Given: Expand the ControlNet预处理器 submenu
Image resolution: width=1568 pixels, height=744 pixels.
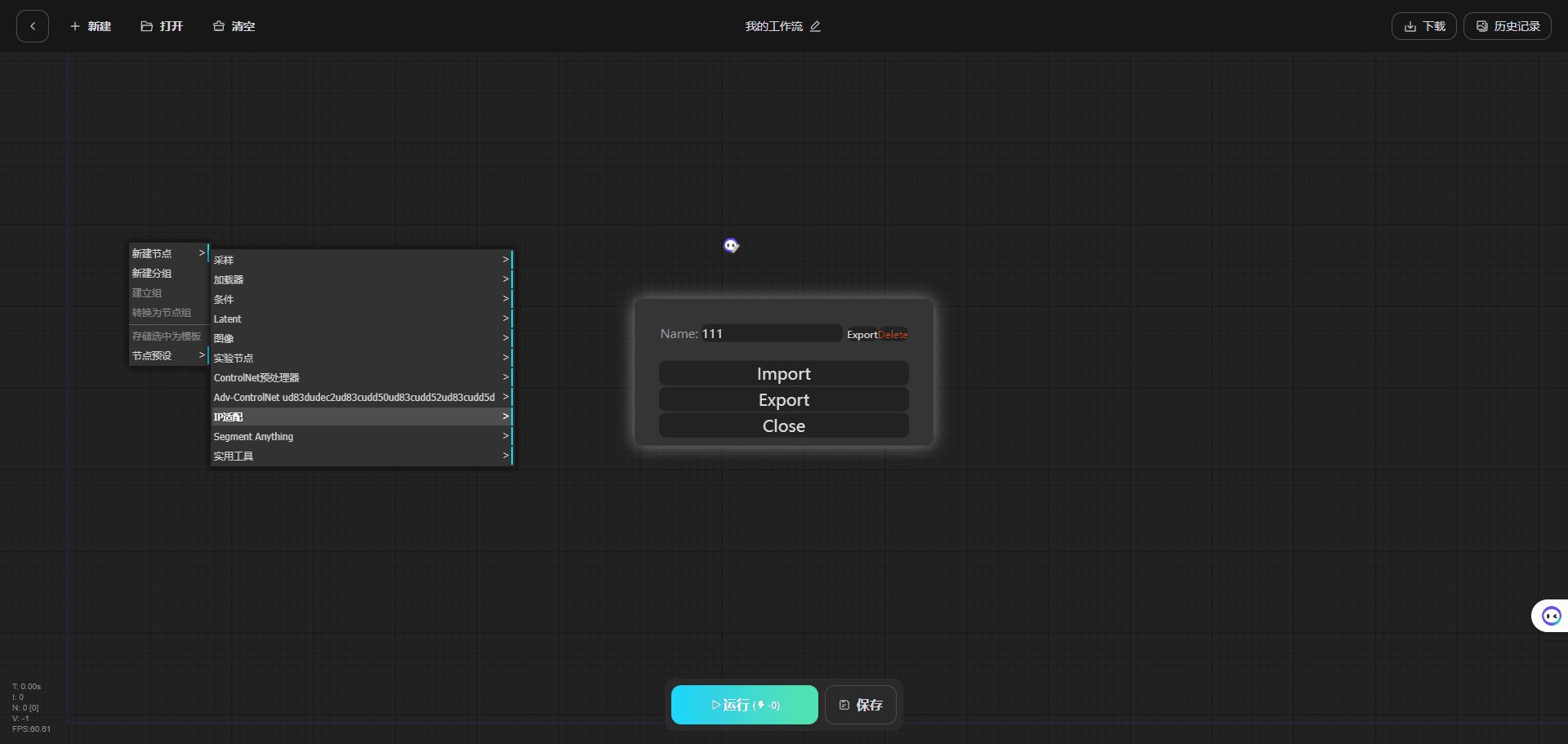Looking at the screenshot, I should click(x=362, y=377).
